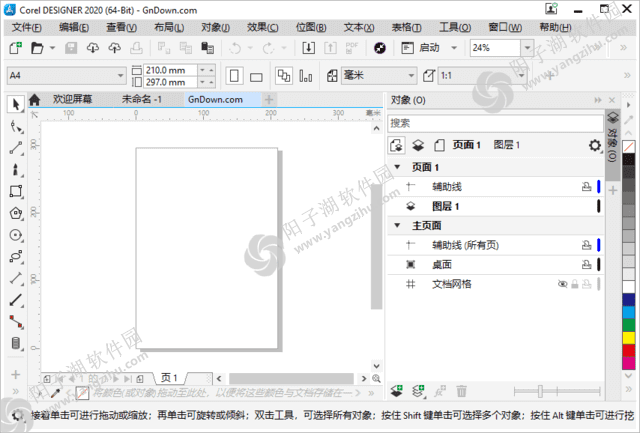
Task: Set page to portrait orientation
Action: pos(234,76)
